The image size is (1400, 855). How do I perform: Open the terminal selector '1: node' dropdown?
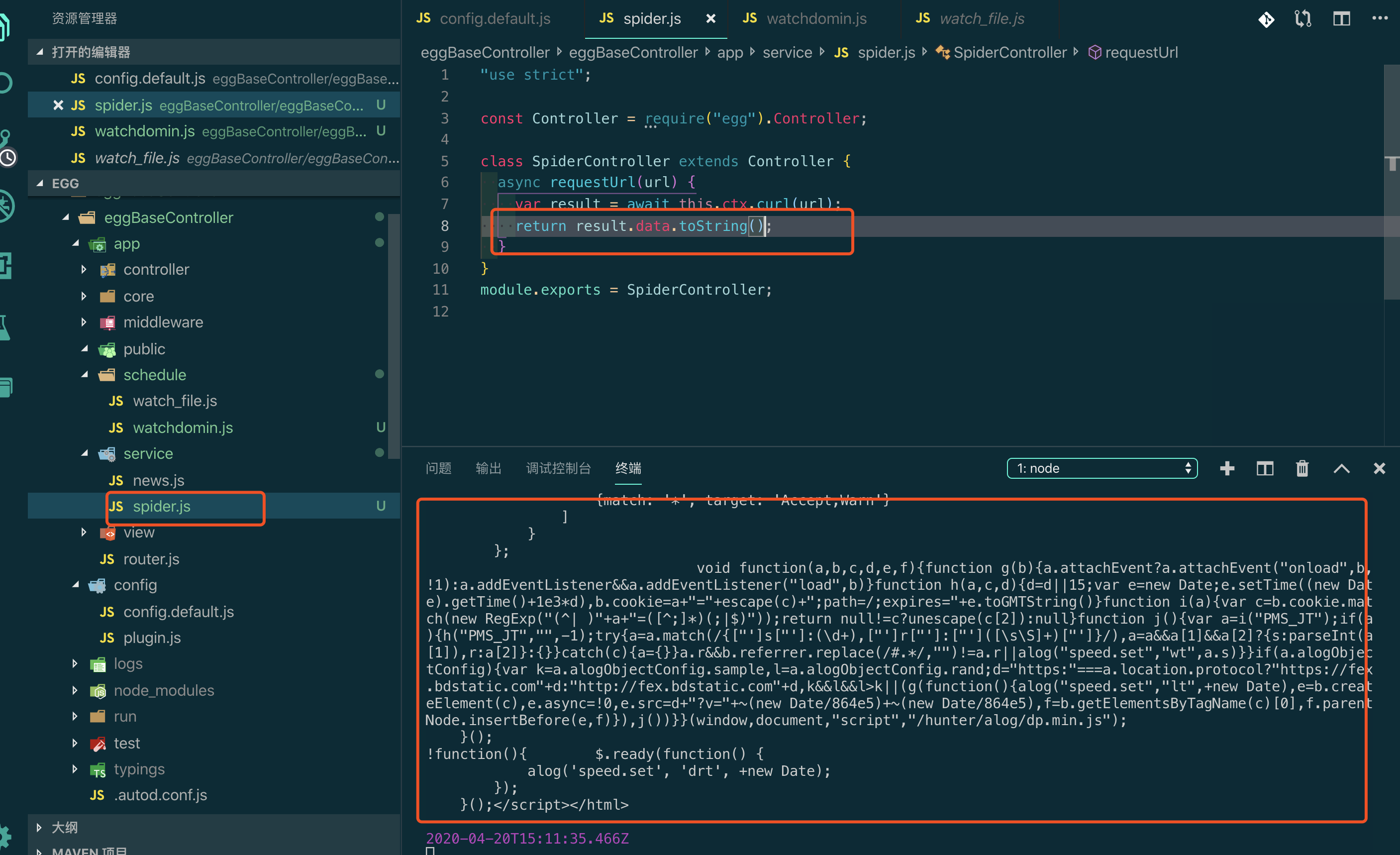[x=1101, y=468]
